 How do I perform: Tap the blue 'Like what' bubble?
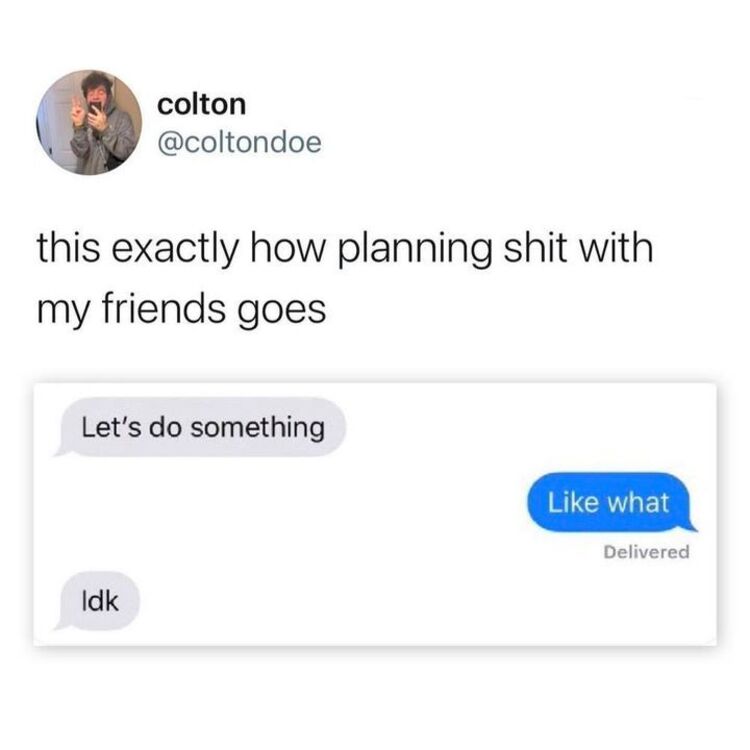(611, 502)
